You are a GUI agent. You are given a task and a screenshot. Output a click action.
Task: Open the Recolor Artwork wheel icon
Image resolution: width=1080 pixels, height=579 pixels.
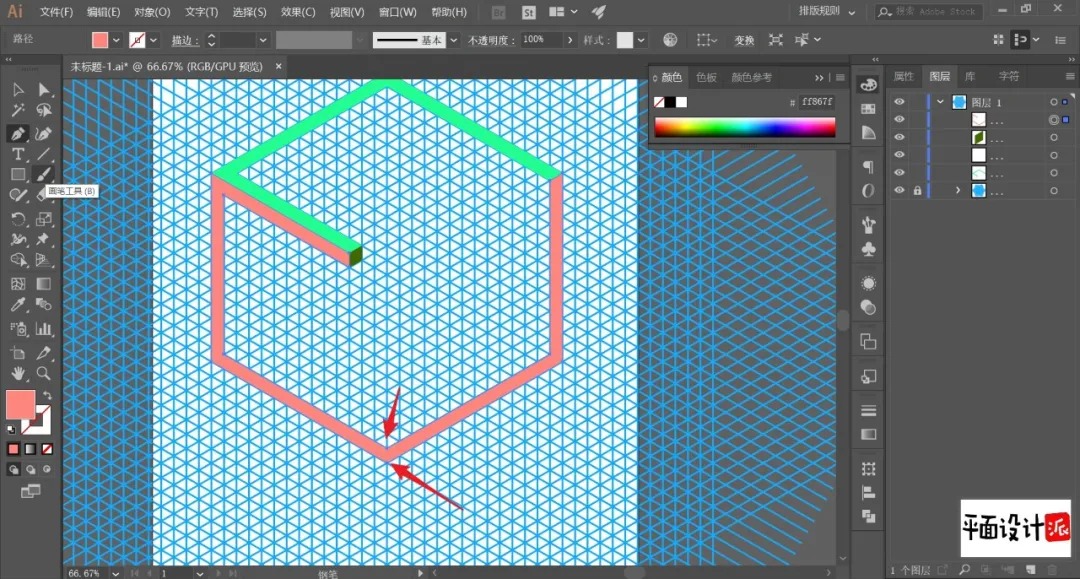[x=669, y=40]
